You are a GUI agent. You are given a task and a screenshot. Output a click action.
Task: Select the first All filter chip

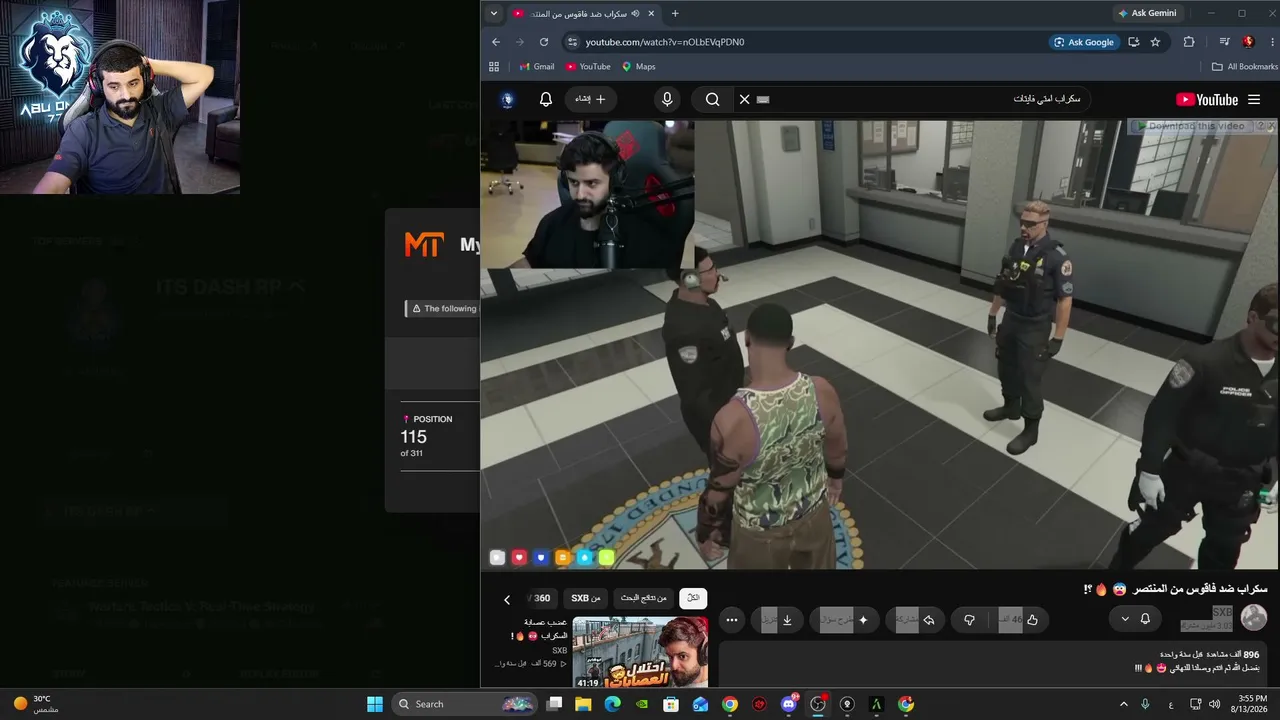point(693,598)
